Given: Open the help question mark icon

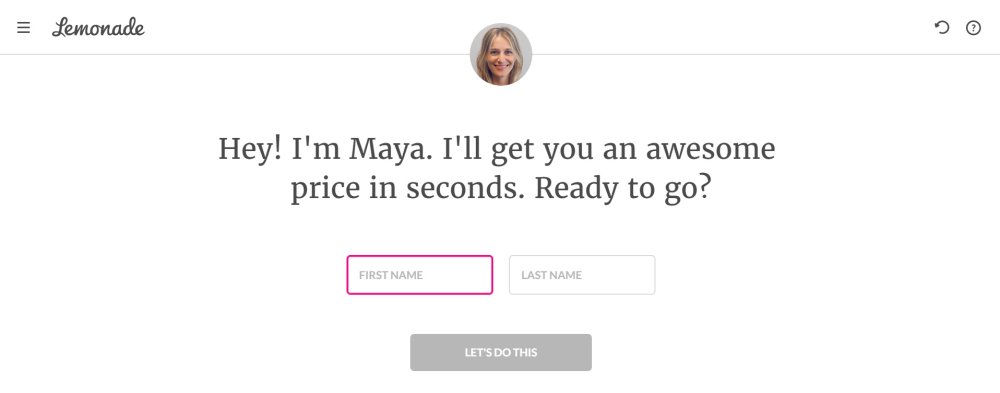Looking at the screenshot, I should [973, 27].
